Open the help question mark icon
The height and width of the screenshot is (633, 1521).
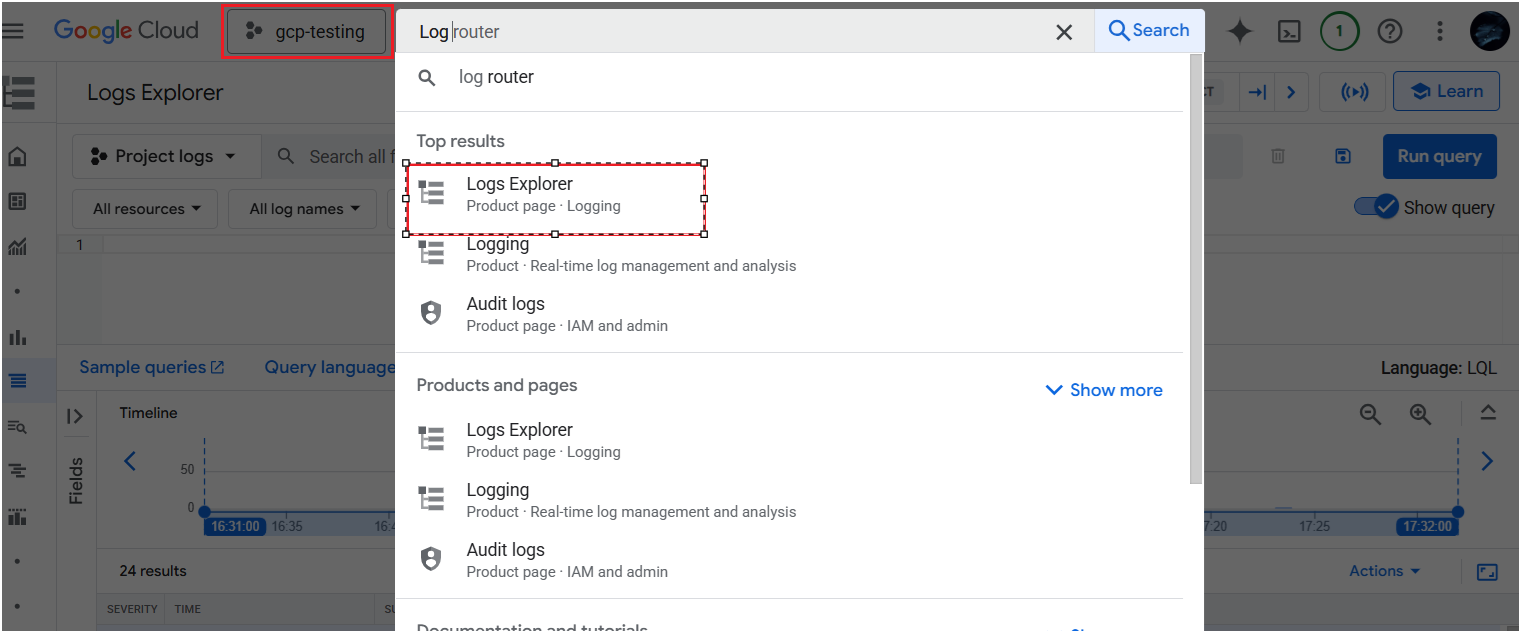click(x=1390, y=31)
